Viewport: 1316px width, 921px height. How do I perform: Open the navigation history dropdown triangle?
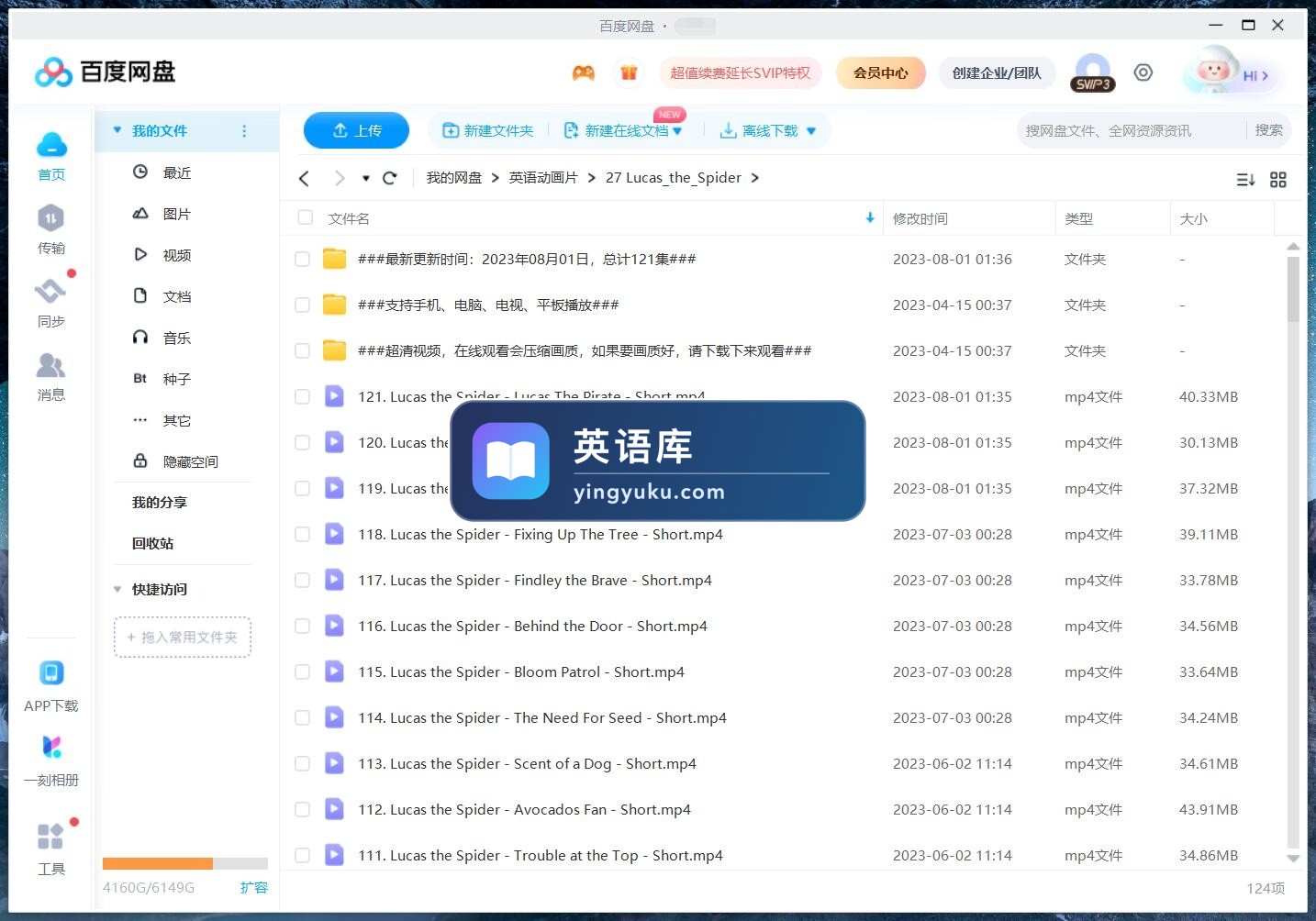point(365,178)
